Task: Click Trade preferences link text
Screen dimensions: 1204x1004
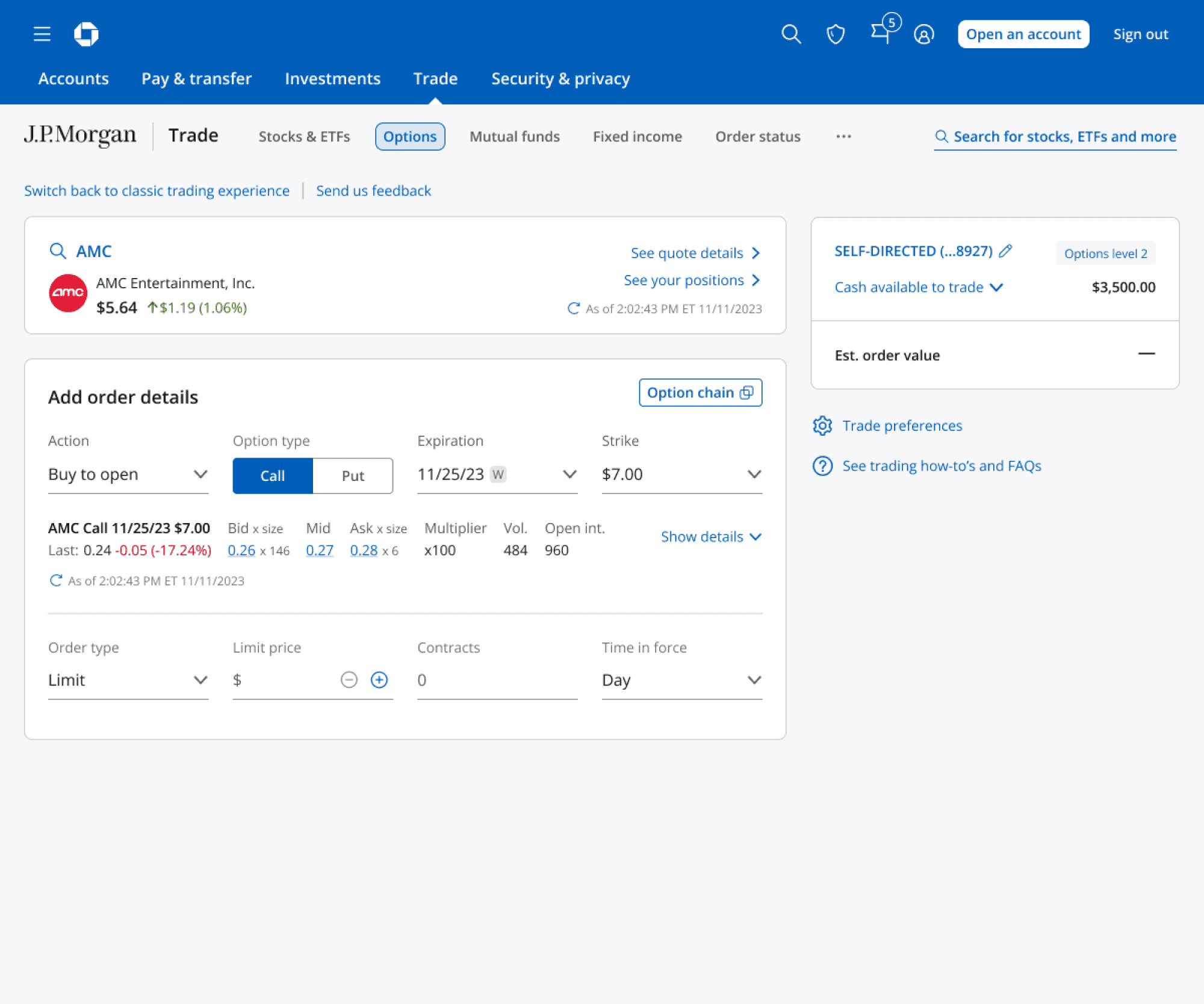Action: 902,426
